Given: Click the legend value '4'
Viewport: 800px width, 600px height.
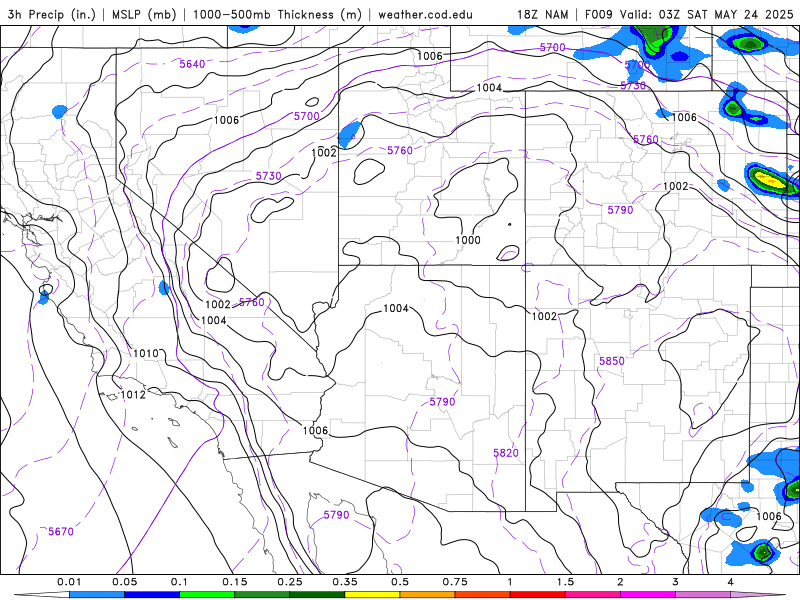Looking at the screenshot, I should (x=731, y=582).
